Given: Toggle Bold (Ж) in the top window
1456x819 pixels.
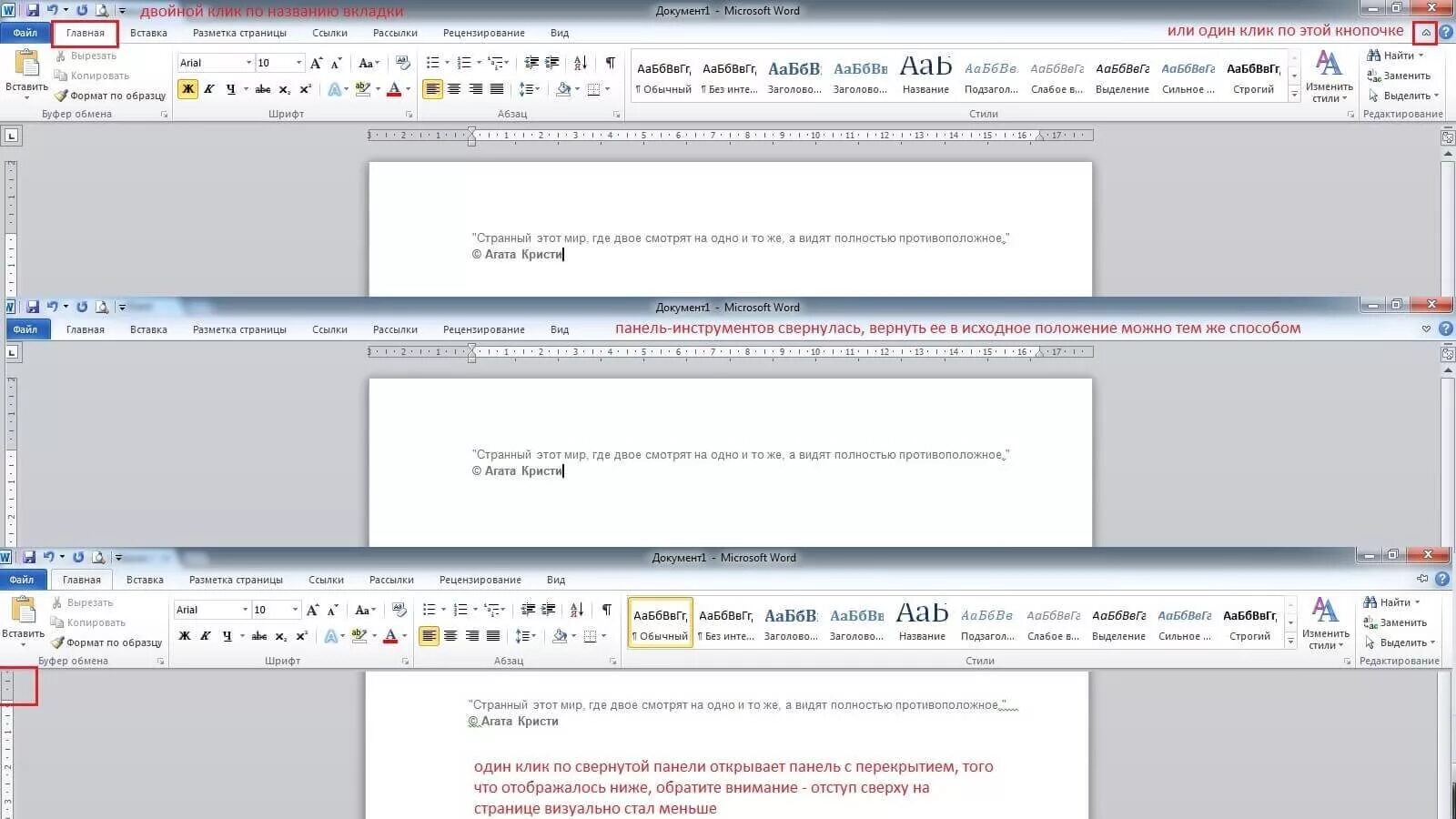Looking at the screenshot, I should tap(187, 89).
